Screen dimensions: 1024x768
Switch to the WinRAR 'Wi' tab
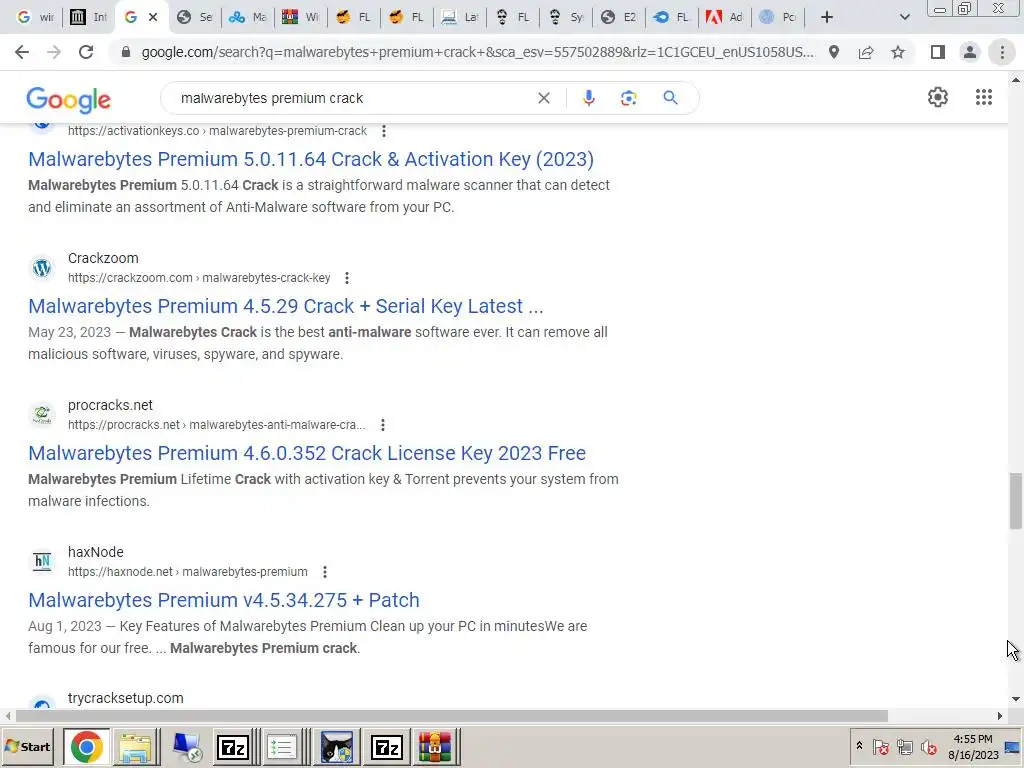pos(301,17)
